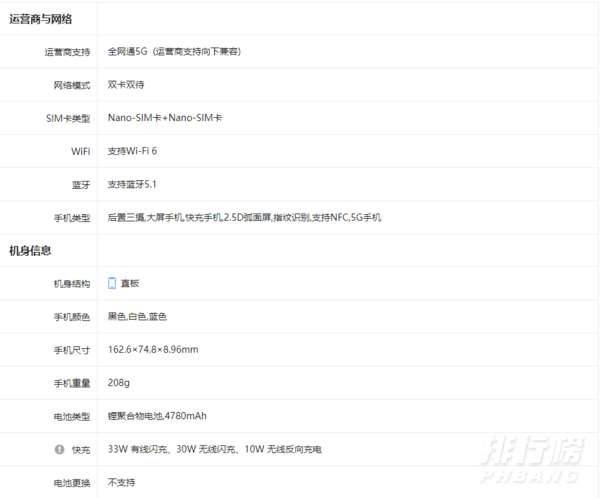The height and width of the screenshot is (498, 600).
Task: Select the 蓝色 phone color
Action: [157, 317]
